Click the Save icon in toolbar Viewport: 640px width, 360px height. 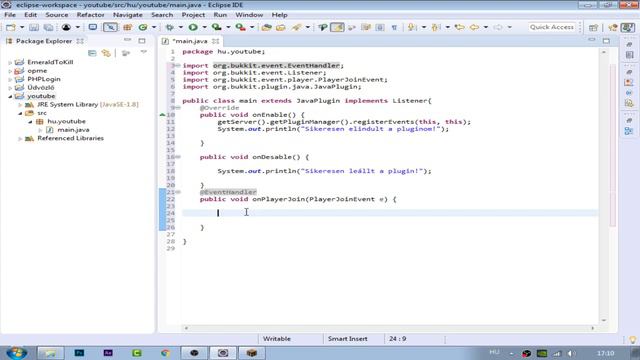(x=34, y=27)
